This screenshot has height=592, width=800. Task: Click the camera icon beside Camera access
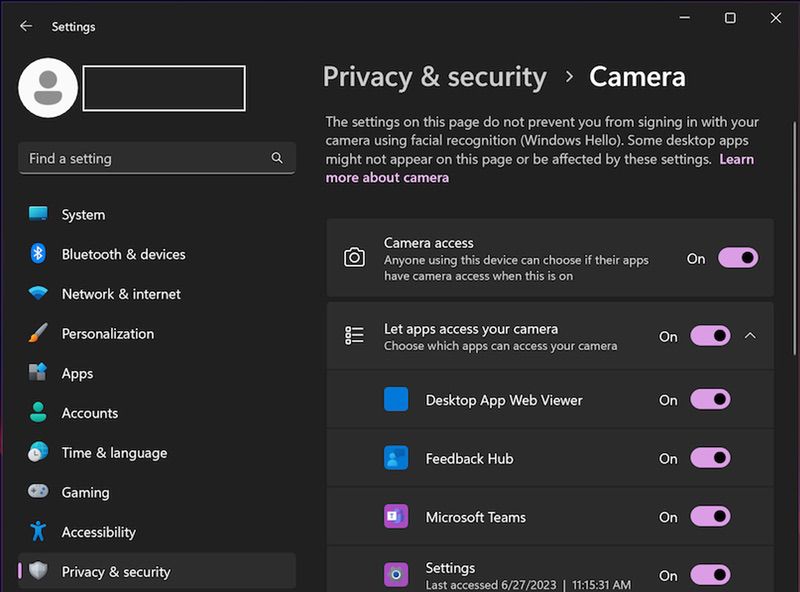click(x=354, y=258)
